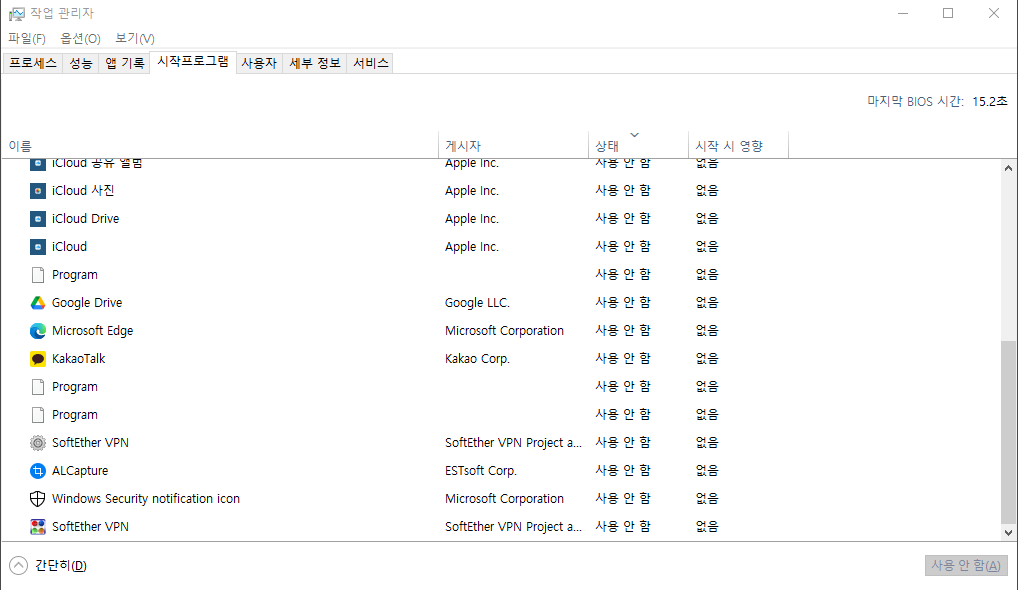Switch to the 성능 tab

[81, 63]
